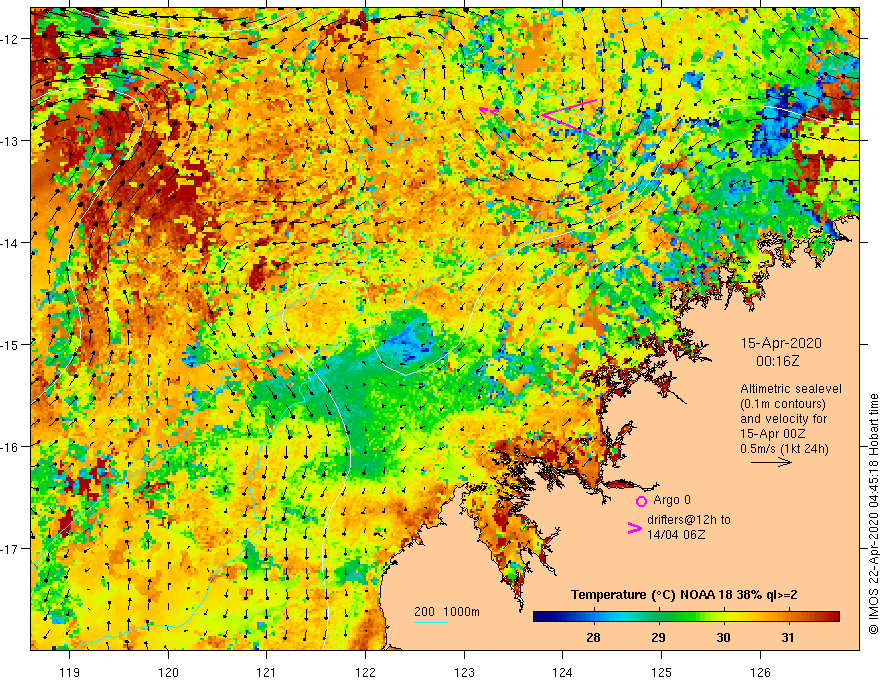Click the 'Argo 0' legend label

tap(672, 500)
